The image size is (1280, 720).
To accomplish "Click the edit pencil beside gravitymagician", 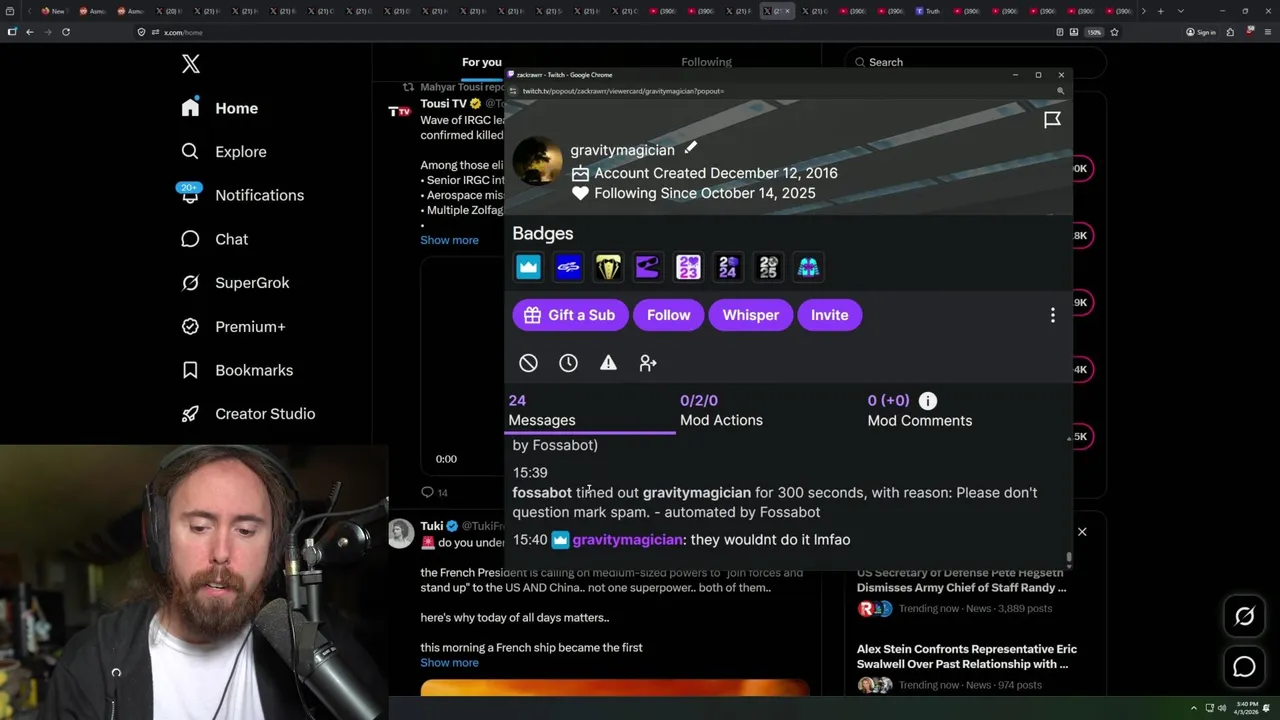I will coord(690,148).
